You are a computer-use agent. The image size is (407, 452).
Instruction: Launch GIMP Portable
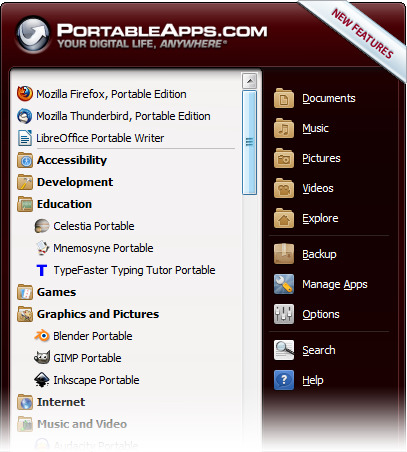(x=87, y=358)
